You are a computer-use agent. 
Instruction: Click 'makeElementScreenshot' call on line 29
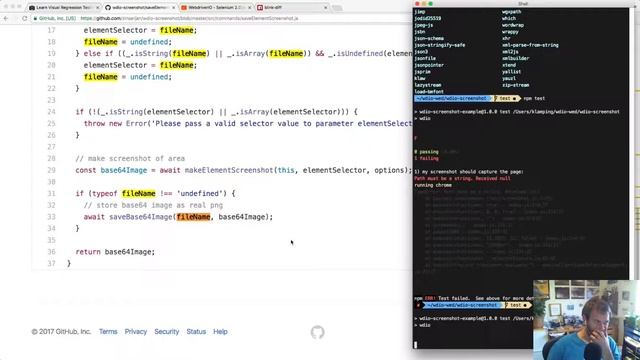[229, 170]
